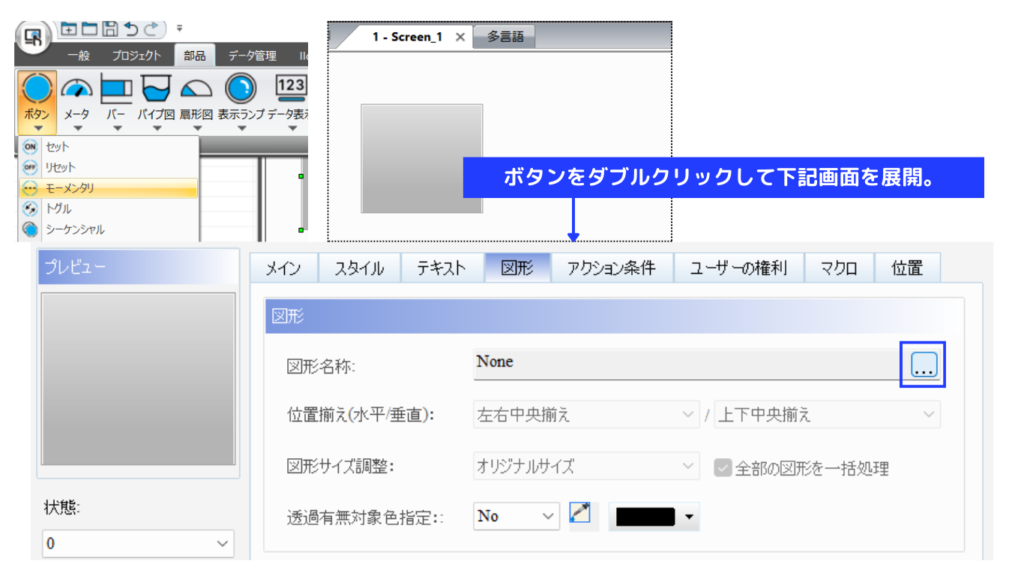1024x576 pixels.
Task: Toggle 全部の図形を一括処理 checkbox
Action: click(x=722, y=467)
